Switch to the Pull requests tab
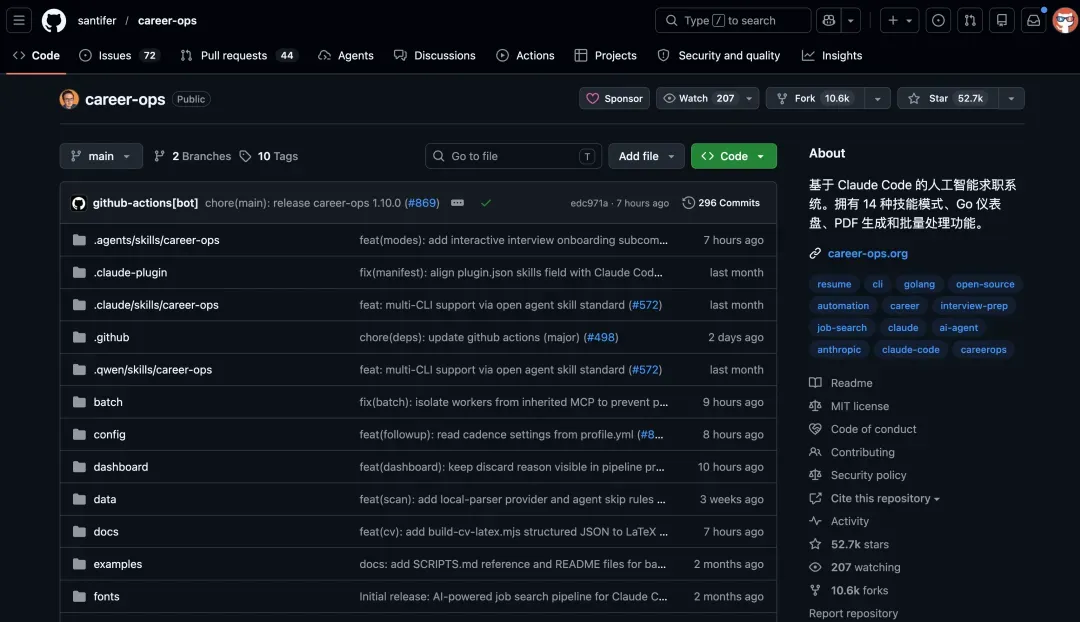Screen dimensions: 1080x622 238,55
